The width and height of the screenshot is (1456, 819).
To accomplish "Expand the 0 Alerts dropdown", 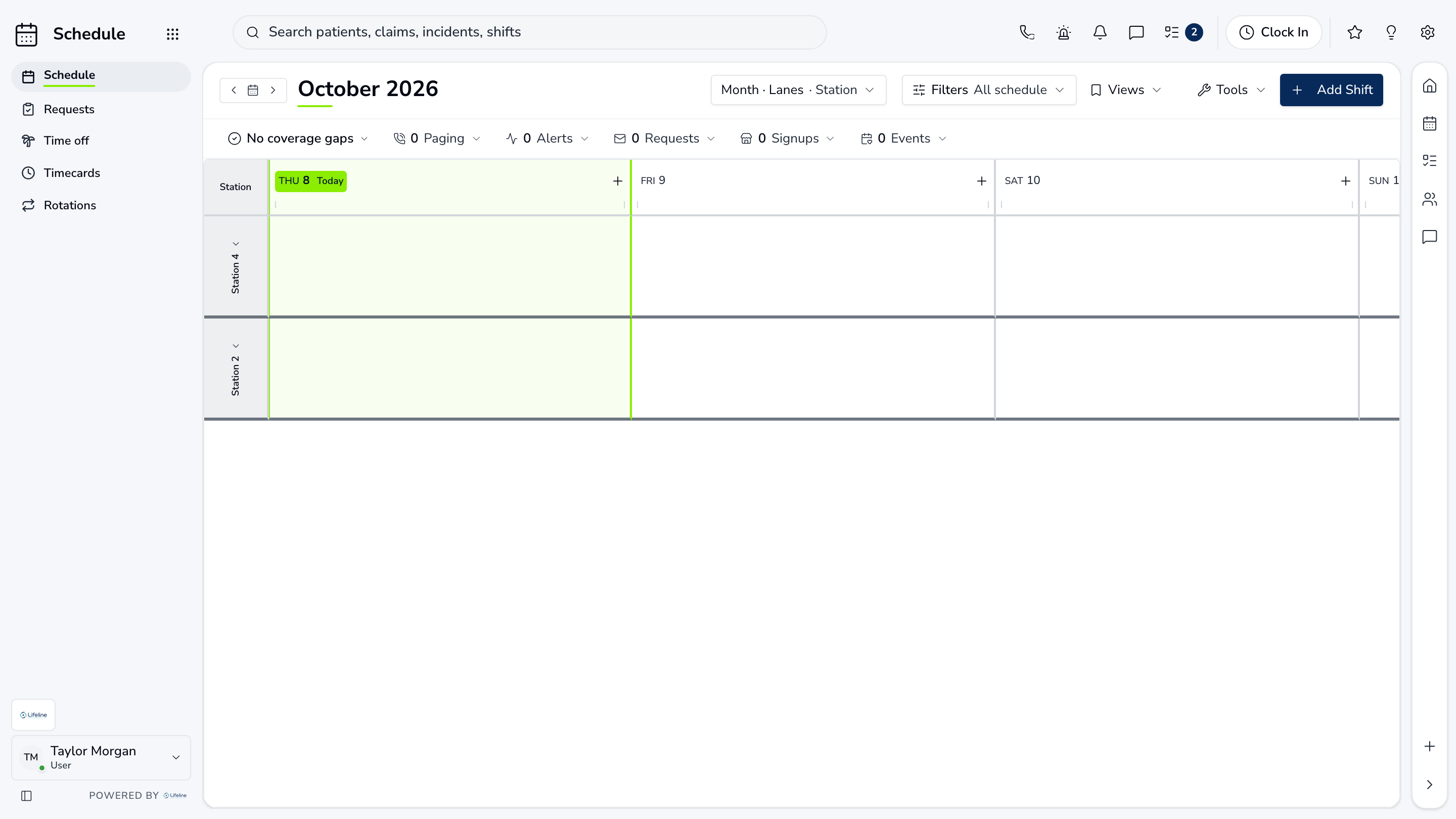I will tap(548, 139).
